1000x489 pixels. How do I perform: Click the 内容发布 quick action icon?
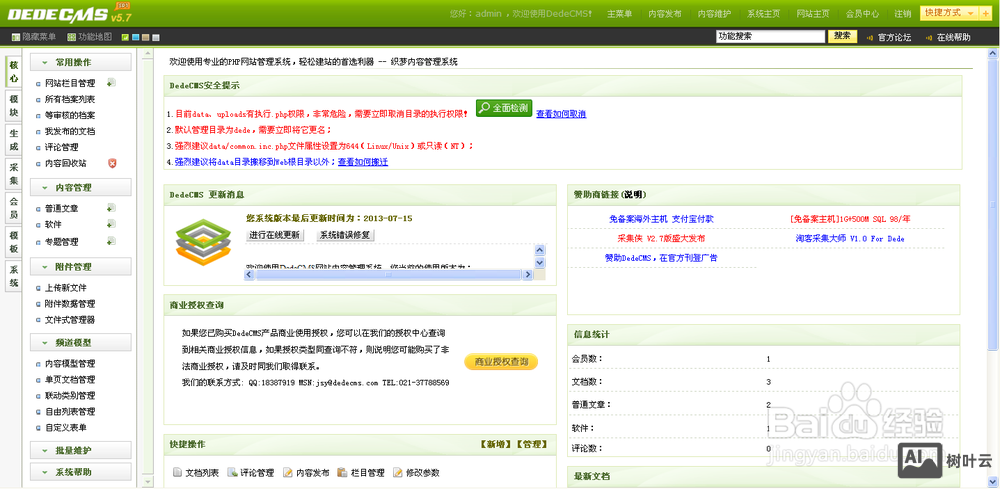[x=288, y=472]
